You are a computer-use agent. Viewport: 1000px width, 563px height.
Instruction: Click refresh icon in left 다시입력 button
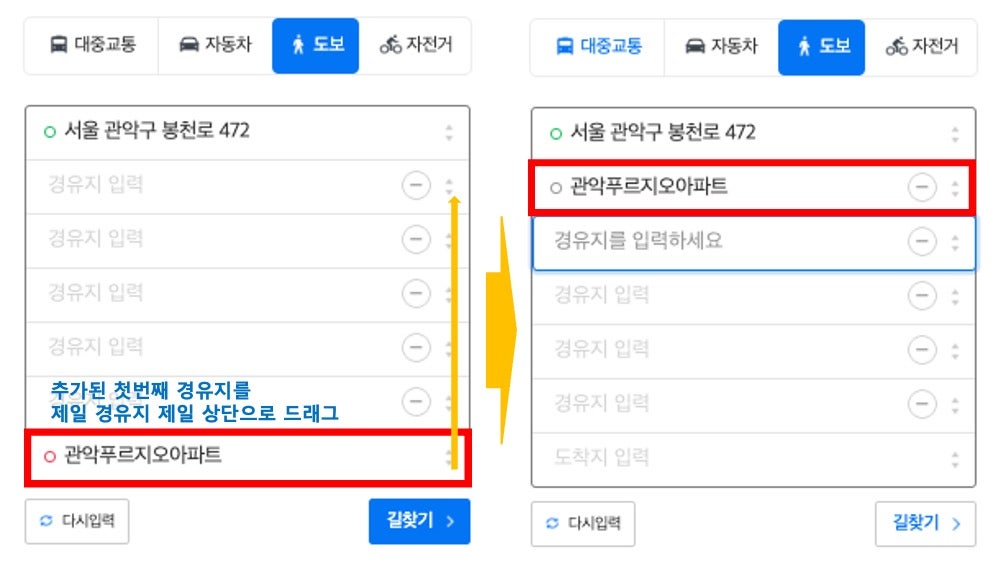(46, 521)
